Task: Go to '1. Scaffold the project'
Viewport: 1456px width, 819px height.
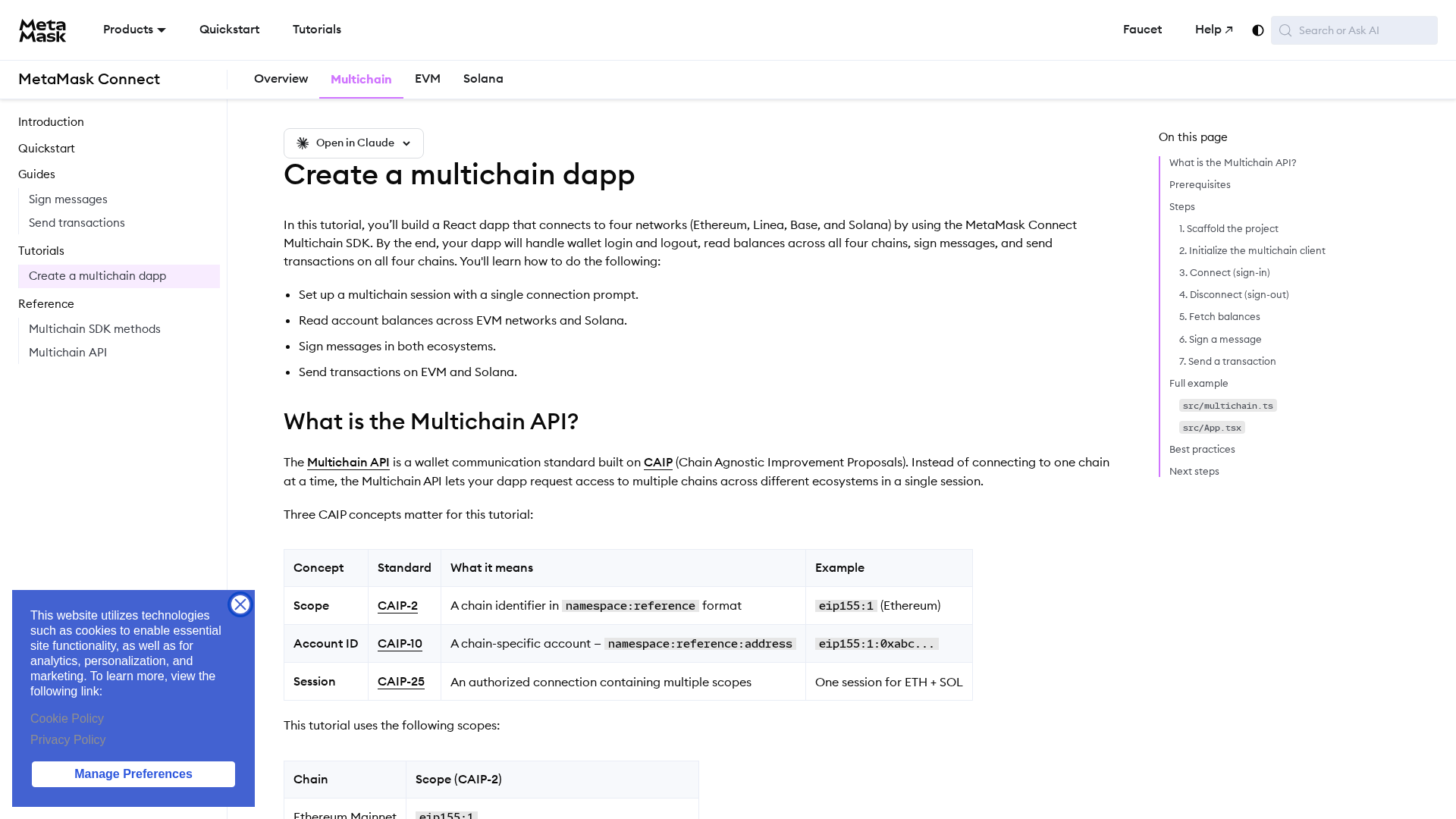Action: (1228, 229)
